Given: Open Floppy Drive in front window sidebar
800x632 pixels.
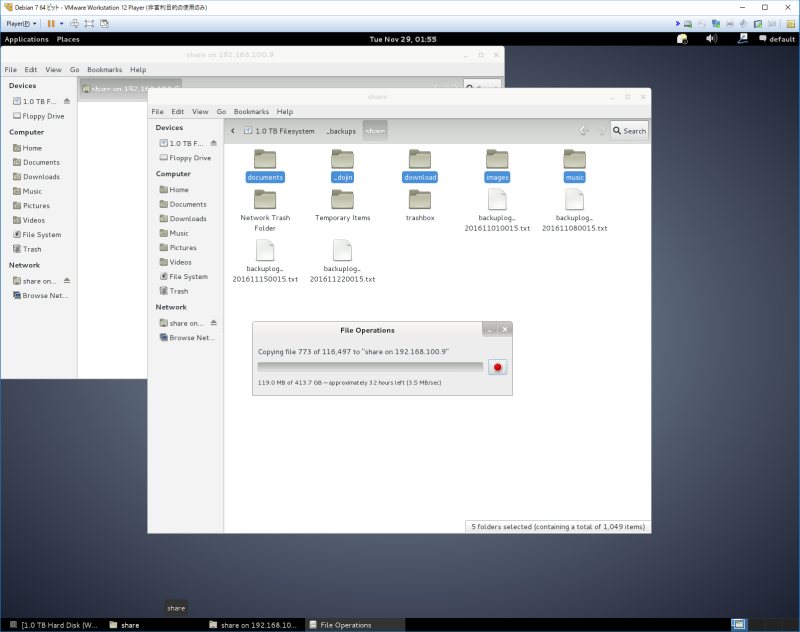Looking at the screenshot, I should point(185,158).
